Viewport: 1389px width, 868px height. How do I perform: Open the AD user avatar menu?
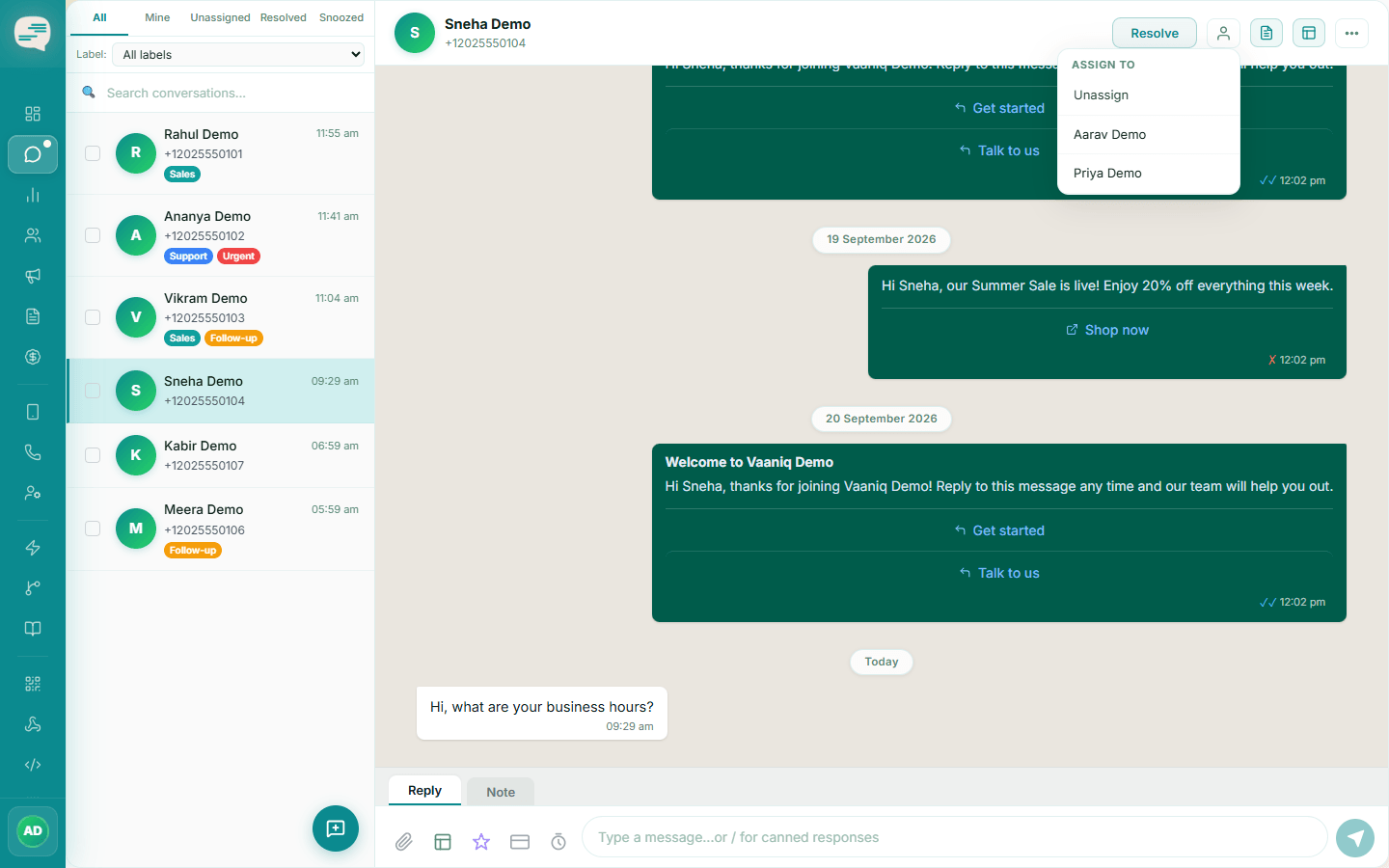(x=33, y=831)
